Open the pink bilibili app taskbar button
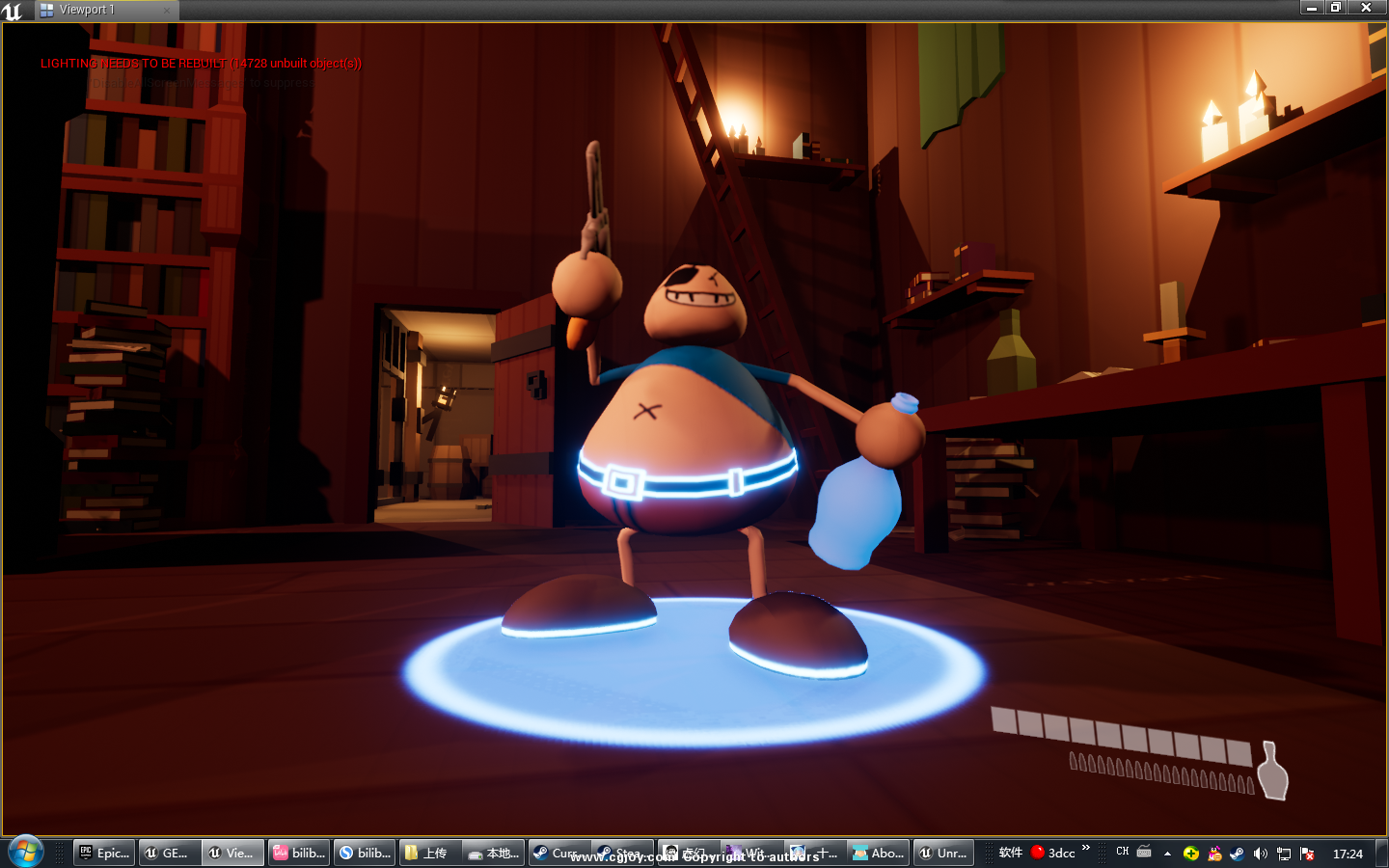Viewport: 1389px width, 868px height. tap(299, 853)
